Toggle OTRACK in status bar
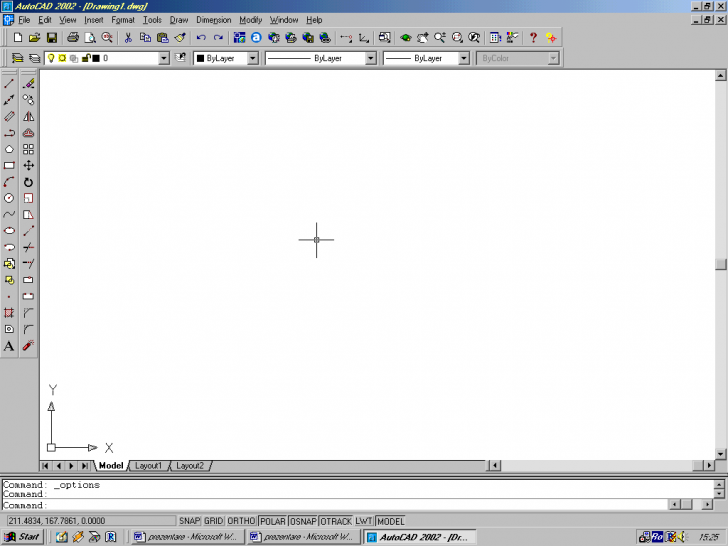 (x=336, y=521)
